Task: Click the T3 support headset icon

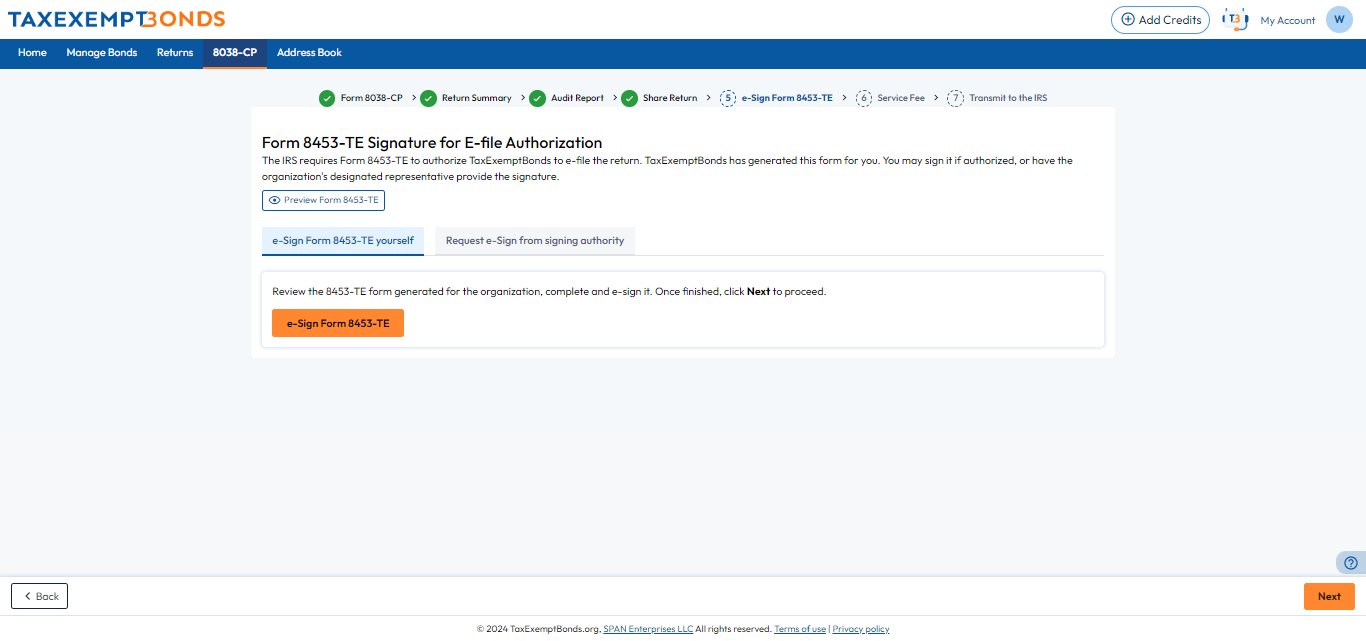Action: pos(1235,20)
